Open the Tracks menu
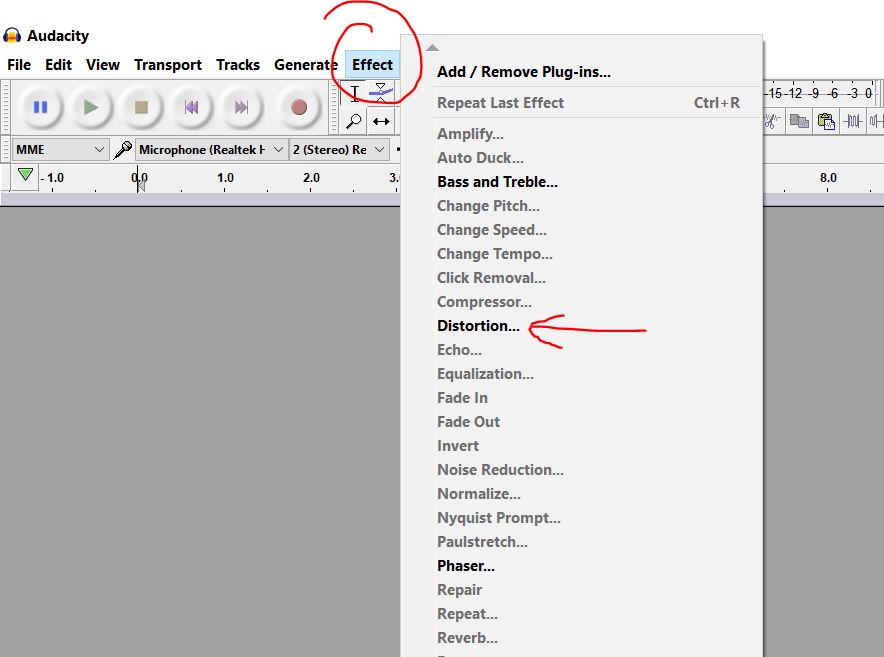This screenshot has width=884, height=657. click(238, 65)
